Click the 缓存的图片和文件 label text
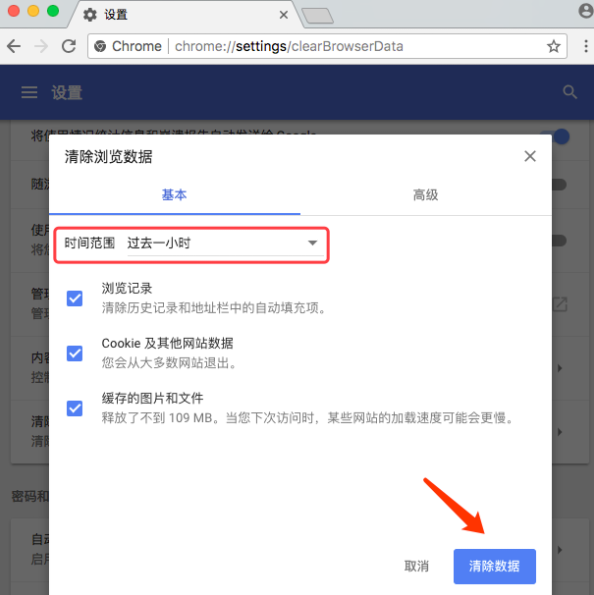Image resolution: width=594 pixels, height=595 pixels. pyautogui.click(x=152, y=398)
